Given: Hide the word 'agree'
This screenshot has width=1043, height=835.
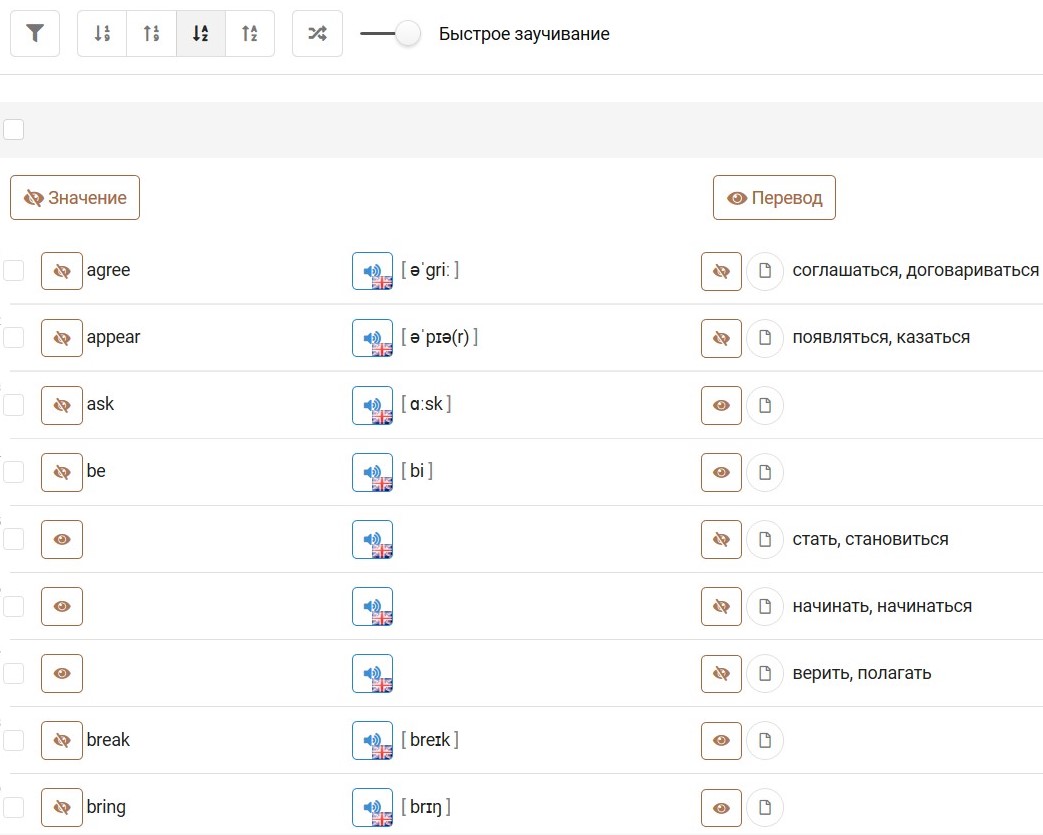Looking at the screenshot, I should coord(62,271).
